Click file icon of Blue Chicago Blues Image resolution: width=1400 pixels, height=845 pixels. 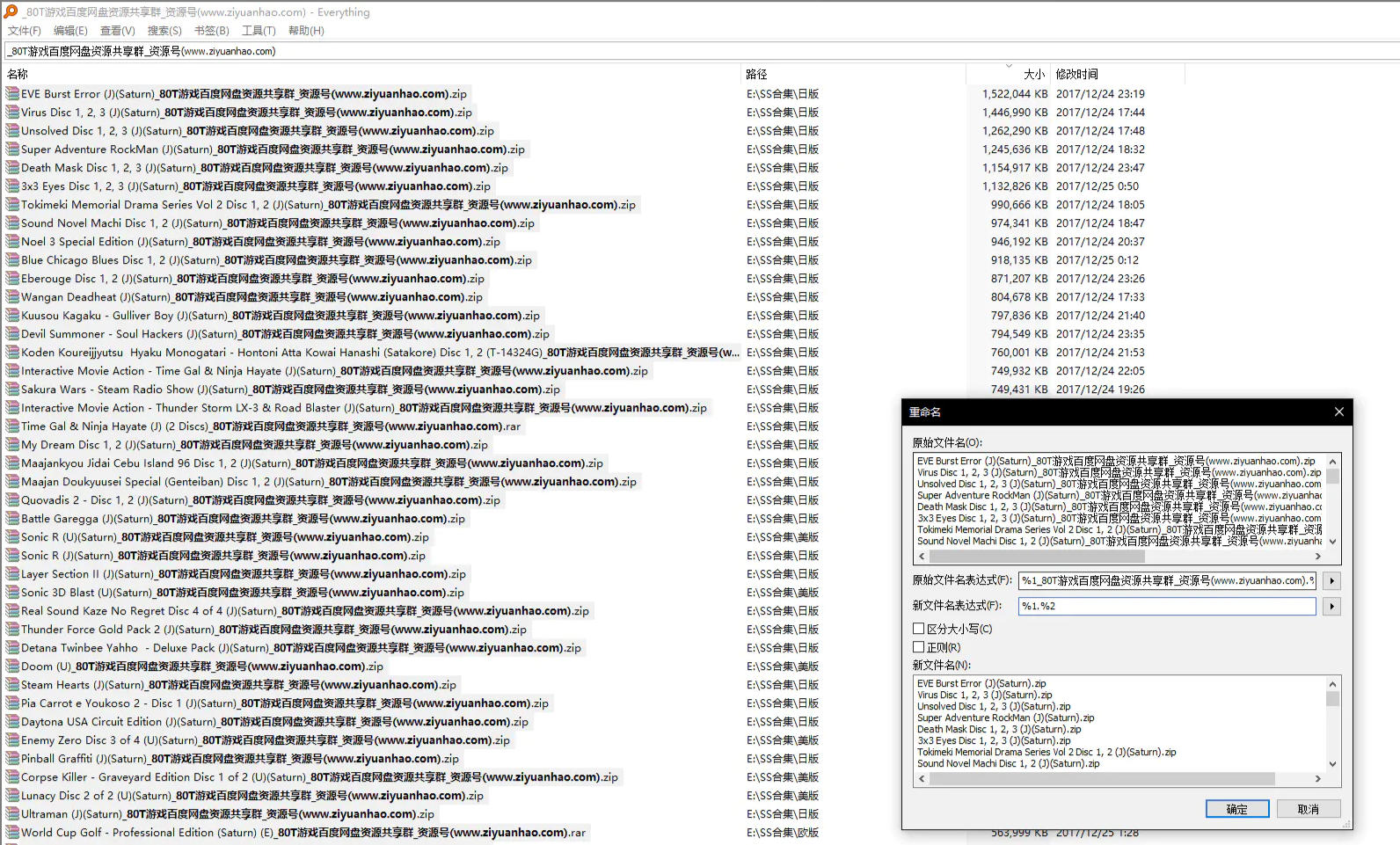(12, 260)
